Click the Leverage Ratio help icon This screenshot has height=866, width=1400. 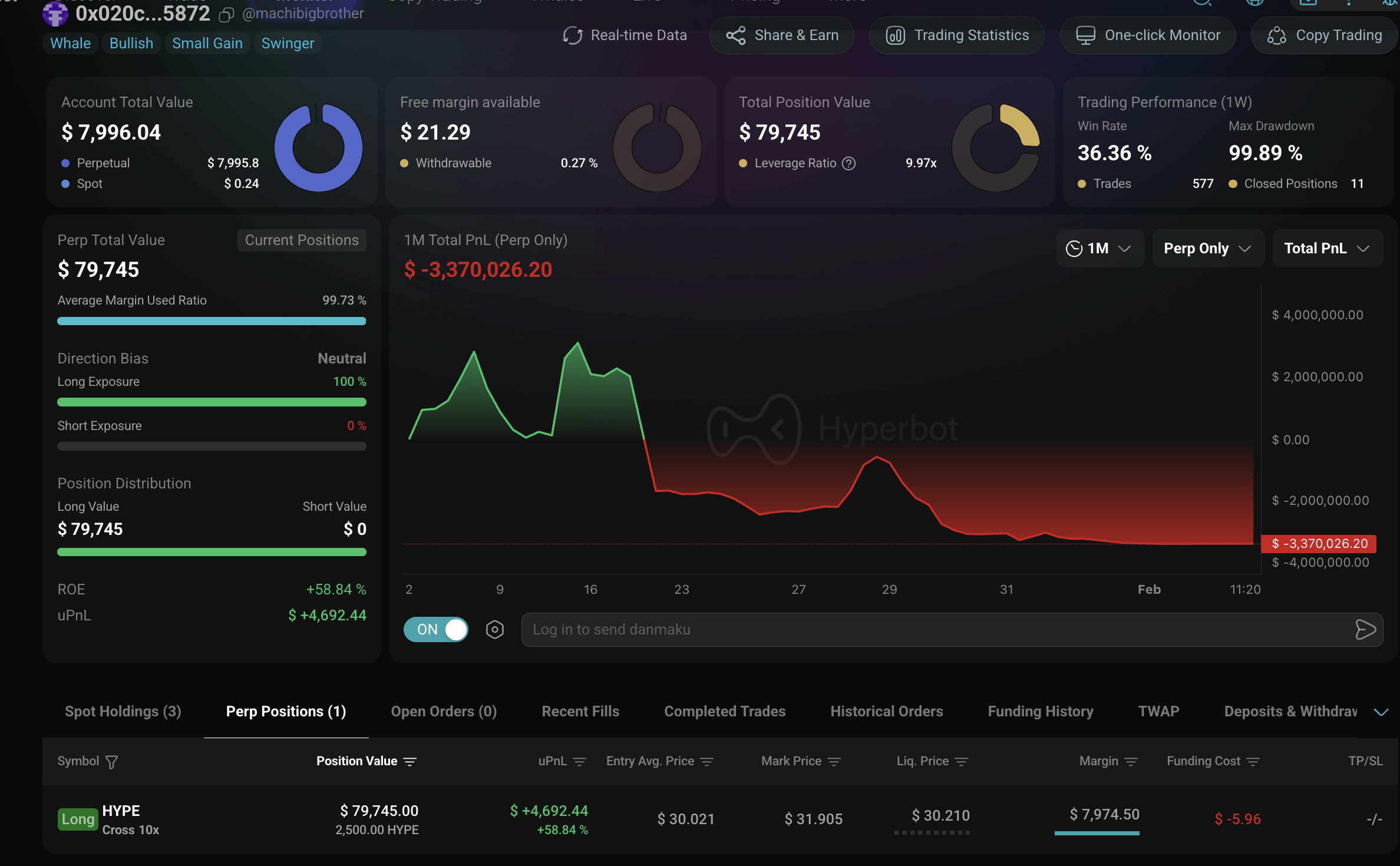coord(848,163)
